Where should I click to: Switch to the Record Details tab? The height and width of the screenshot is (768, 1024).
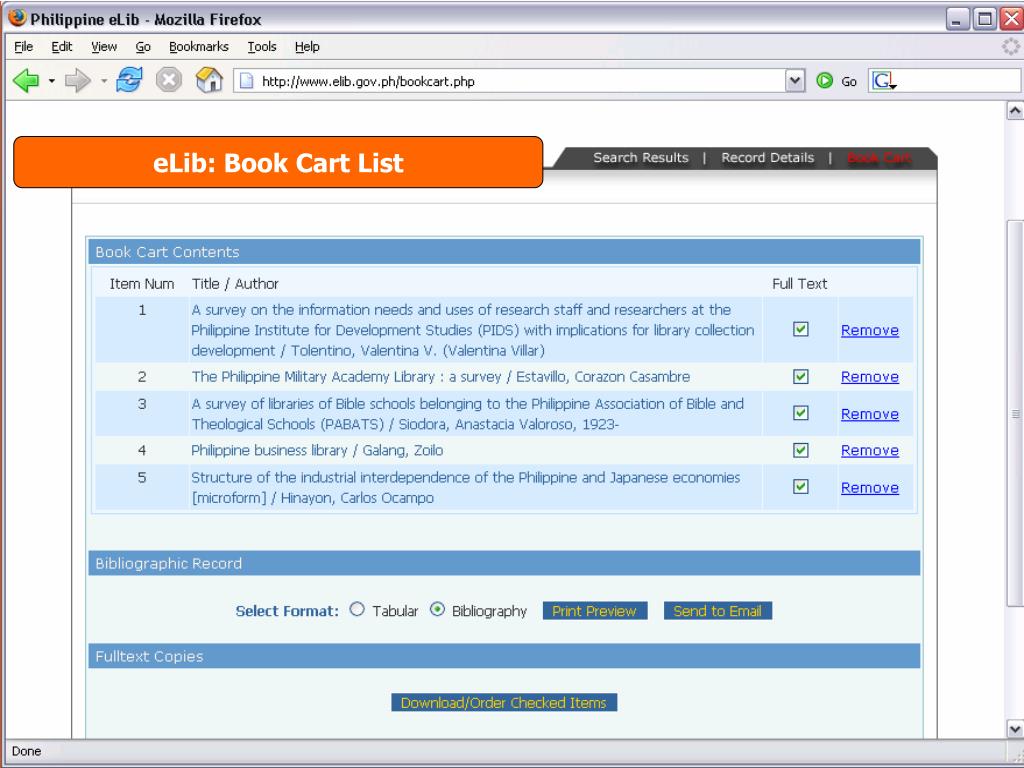[767, 157]
